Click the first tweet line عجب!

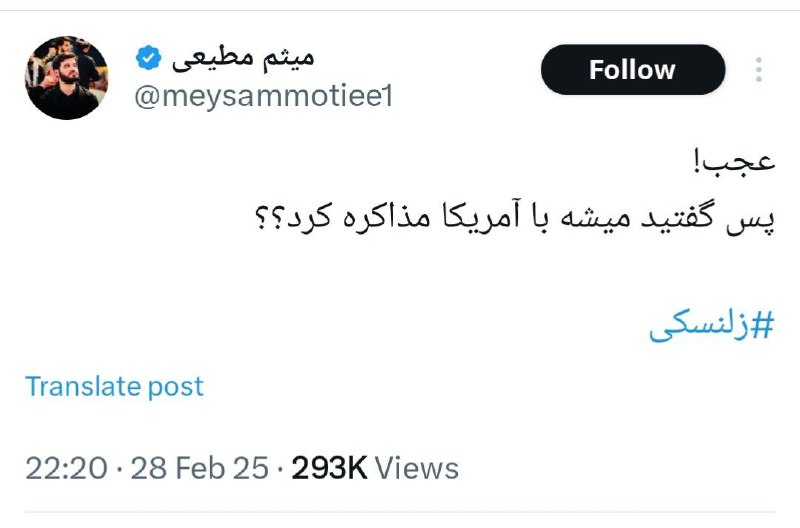click(x=735, y=161)
